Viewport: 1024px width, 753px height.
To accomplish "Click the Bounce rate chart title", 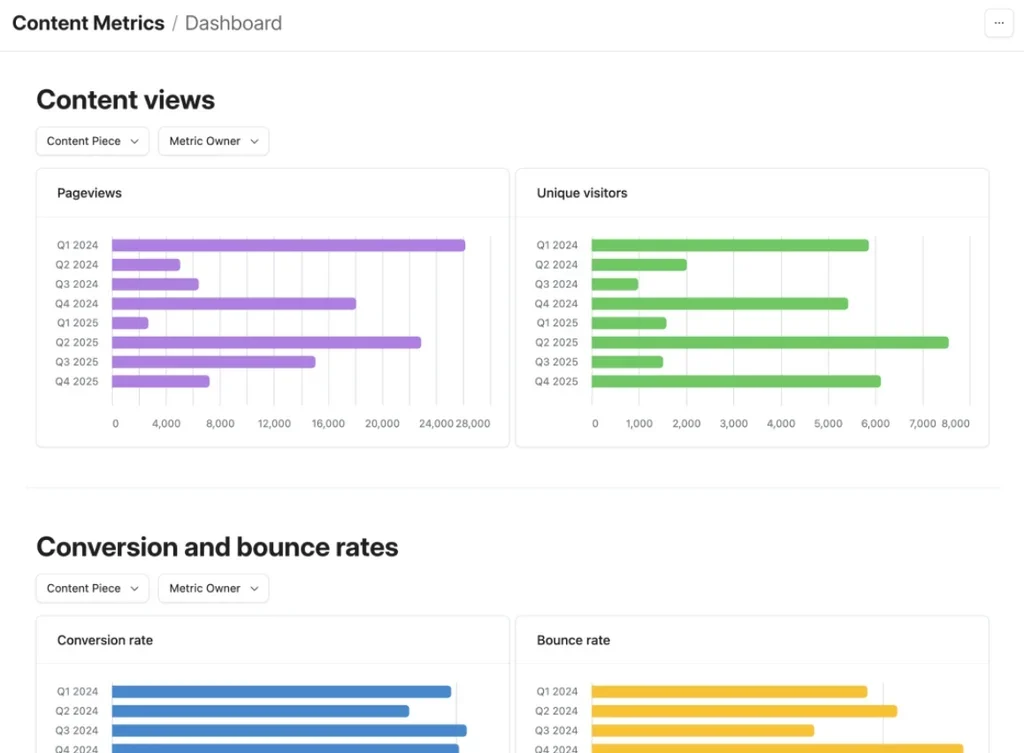I will [573, 641].
